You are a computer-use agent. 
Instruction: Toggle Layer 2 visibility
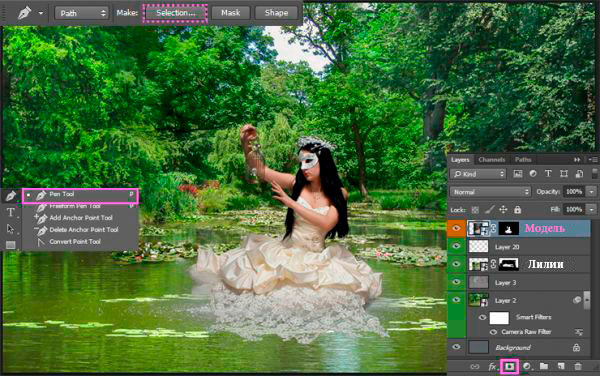[456, 300]
